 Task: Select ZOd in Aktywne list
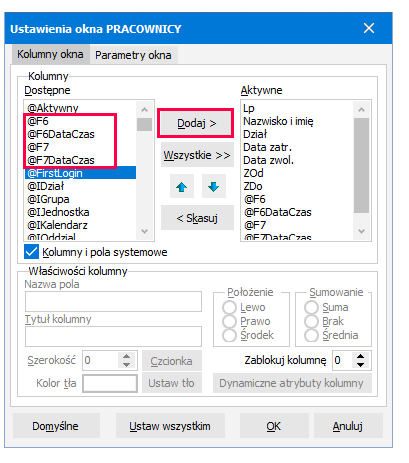[x=297, y=173]
